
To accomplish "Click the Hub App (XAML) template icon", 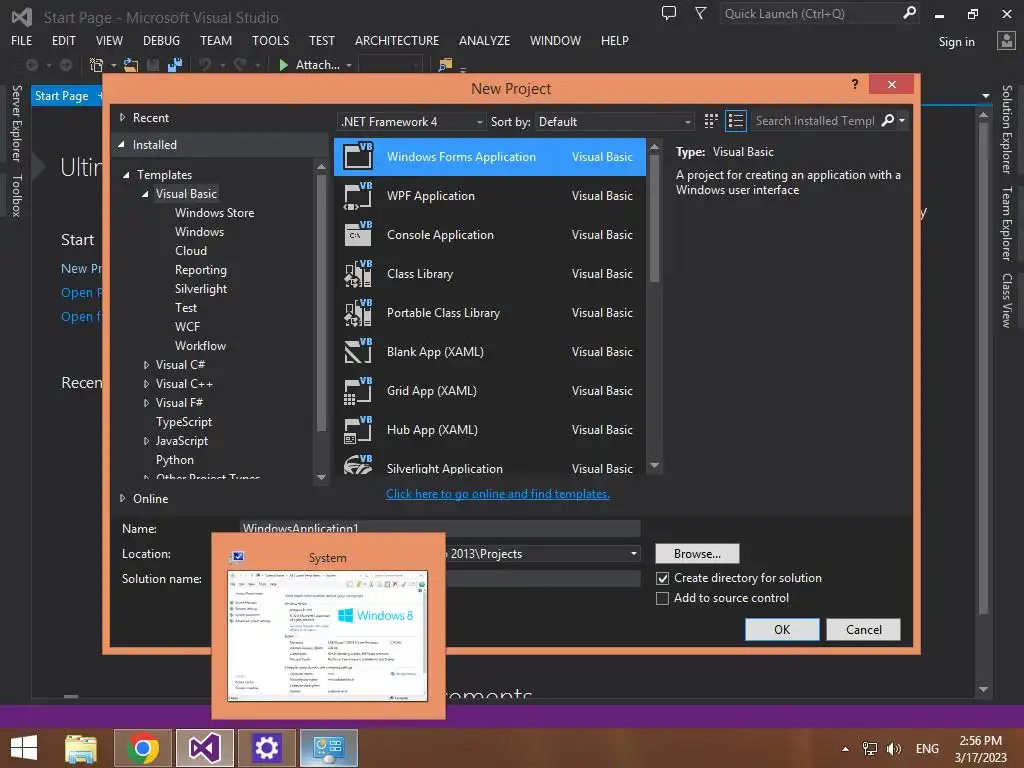I will point(358,430).
